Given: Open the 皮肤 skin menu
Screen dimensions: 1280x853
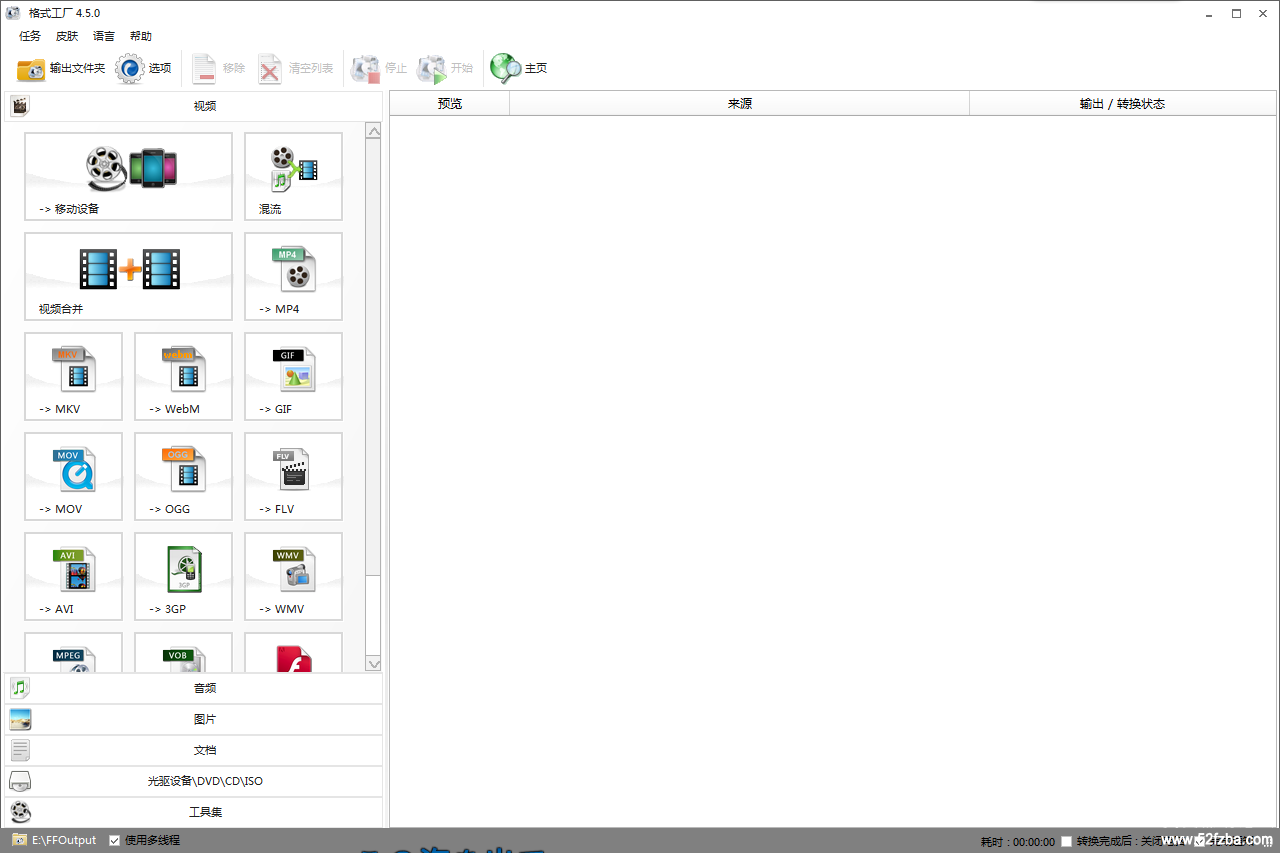Looking at the screenshot, I should point(67,36).
